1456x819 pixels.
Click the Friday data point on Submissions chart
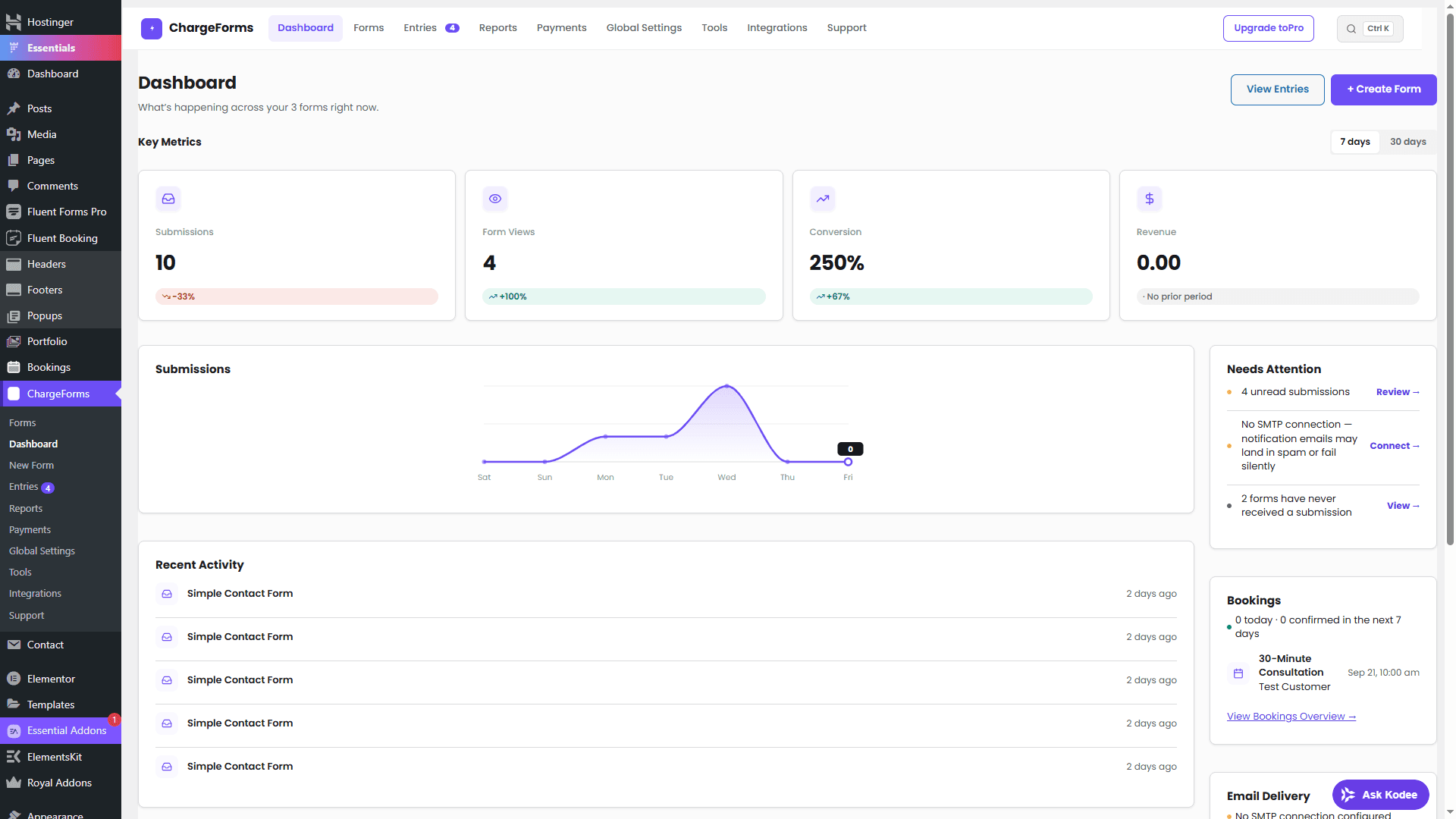click(848, 462)
